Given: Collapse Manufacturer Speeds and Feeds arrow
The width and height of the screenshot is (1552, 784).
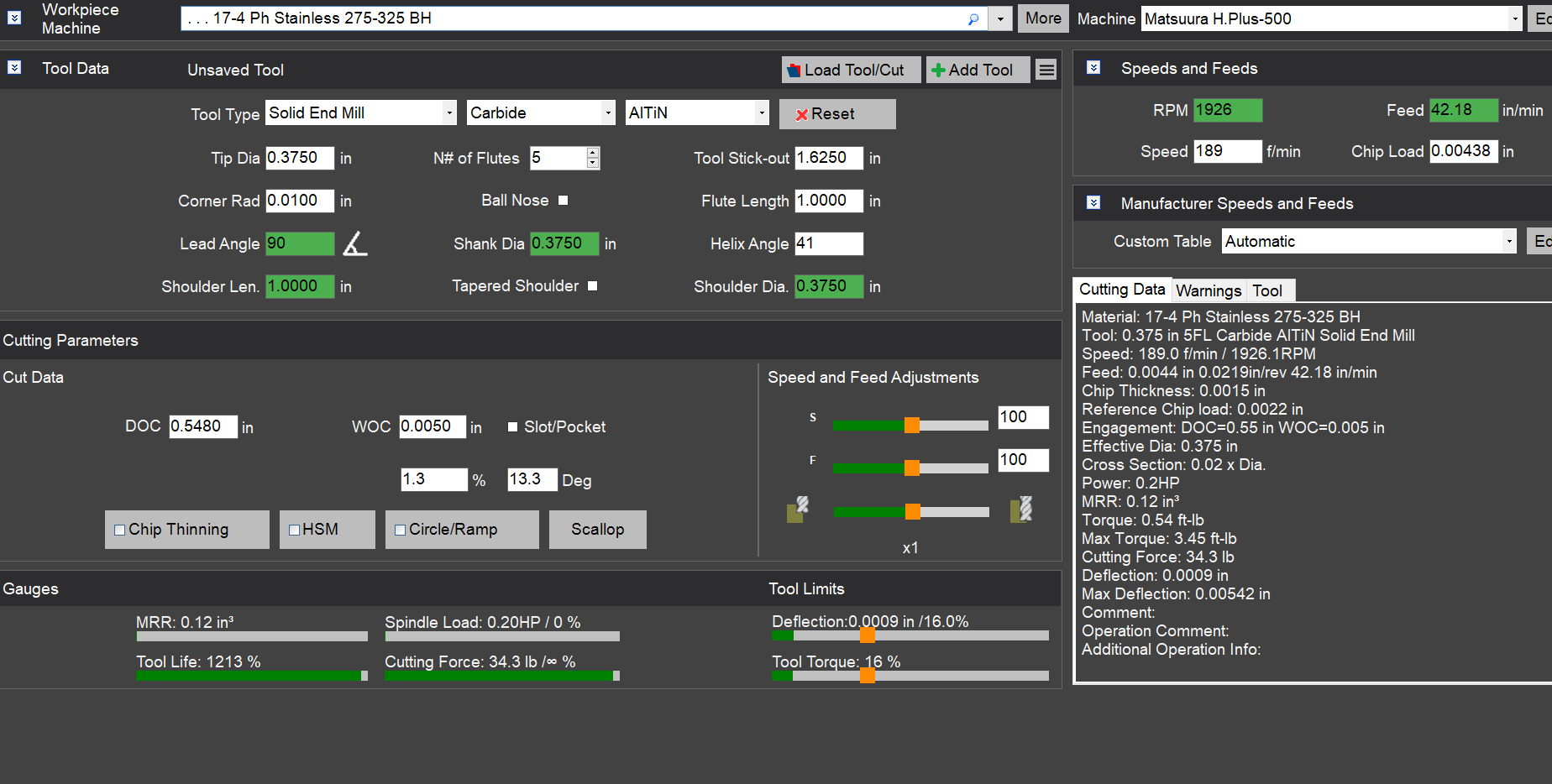Looking at the screenshot, I should (x=1093, y=203).
